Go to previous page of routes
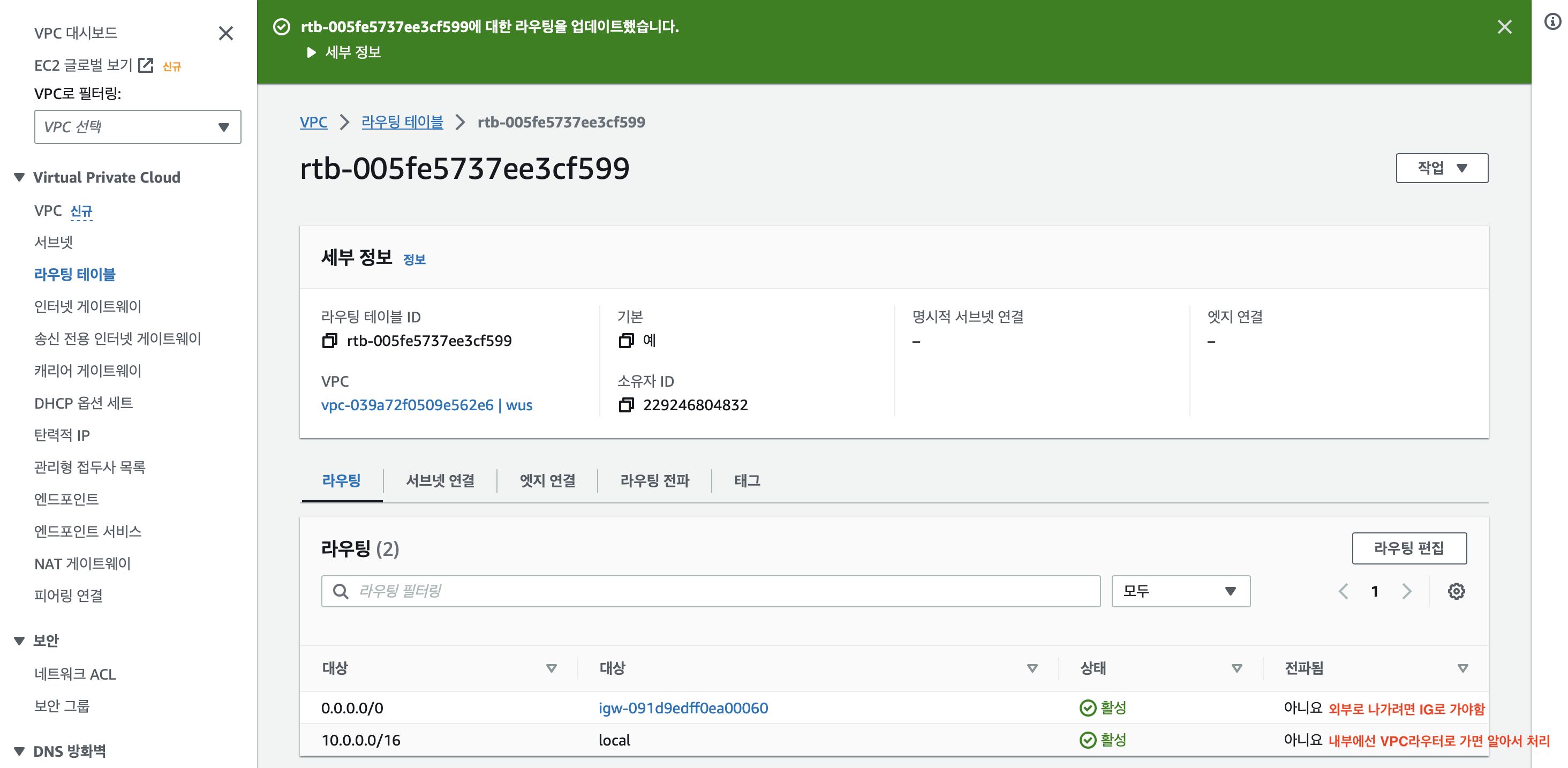The height and width of the screenshot is (768, 1568). [x=1344, y=591]
